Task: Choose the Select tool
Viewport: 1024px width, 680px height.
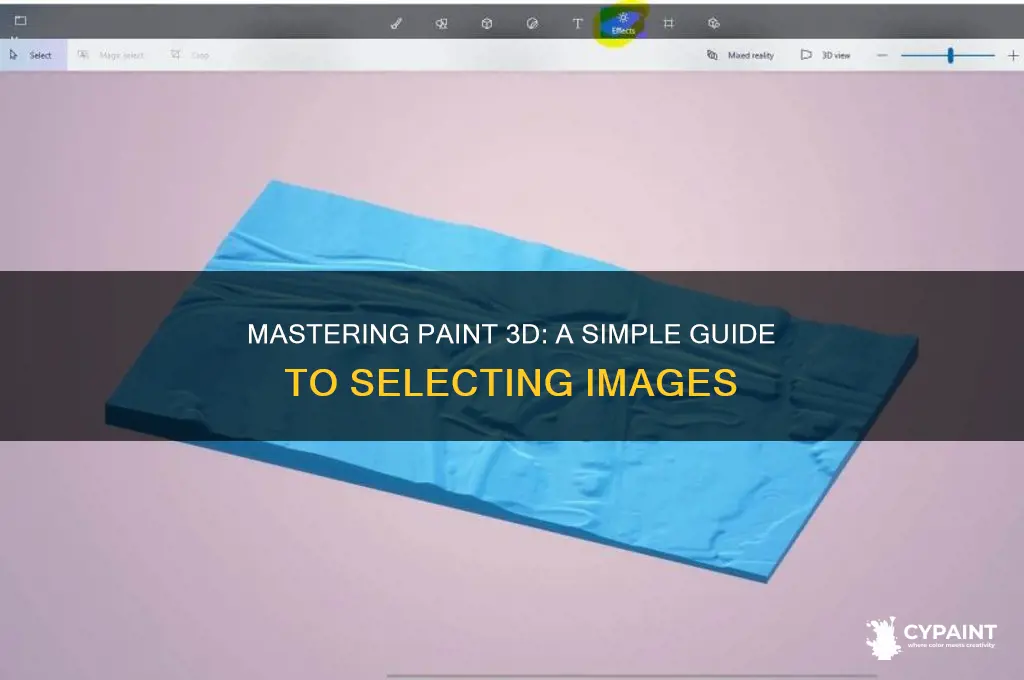Action: pos(31,56)
